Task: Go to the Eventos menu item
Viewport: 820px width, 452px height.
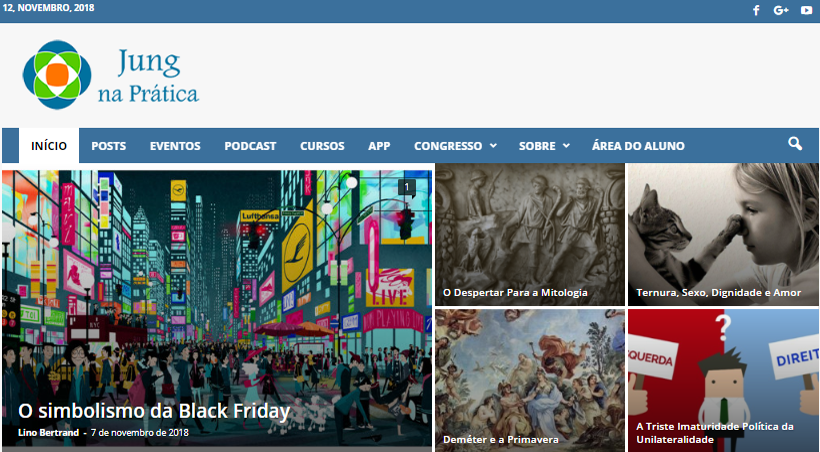Action: (x=175, y=146)
